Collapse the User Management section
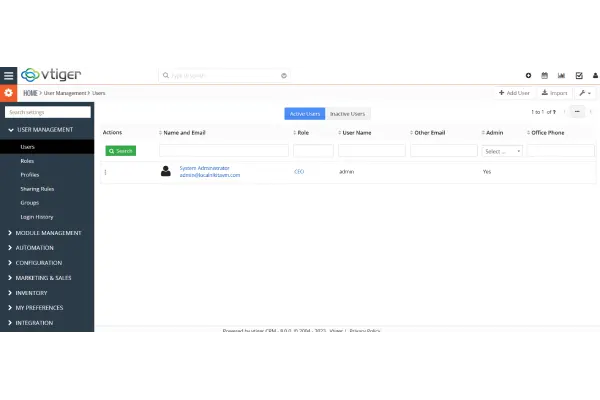The width and height of the screenshot is (600, 400). [44, 130]
